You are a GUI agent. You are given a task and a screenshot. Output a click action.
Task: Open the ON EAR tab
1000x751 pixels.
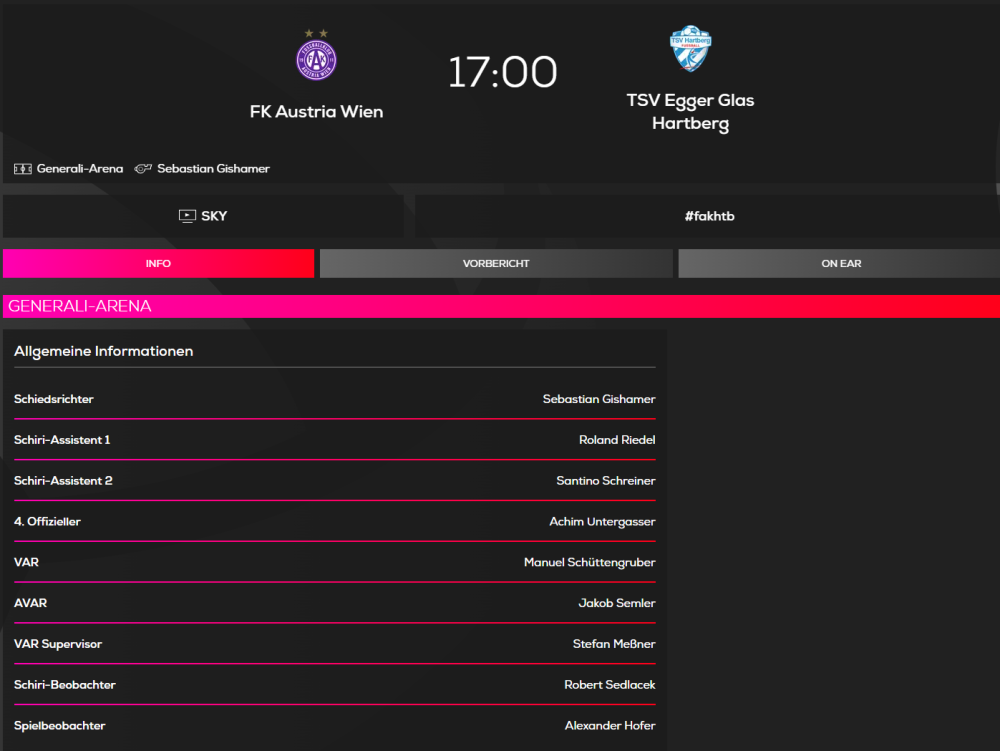coord(840,264)
